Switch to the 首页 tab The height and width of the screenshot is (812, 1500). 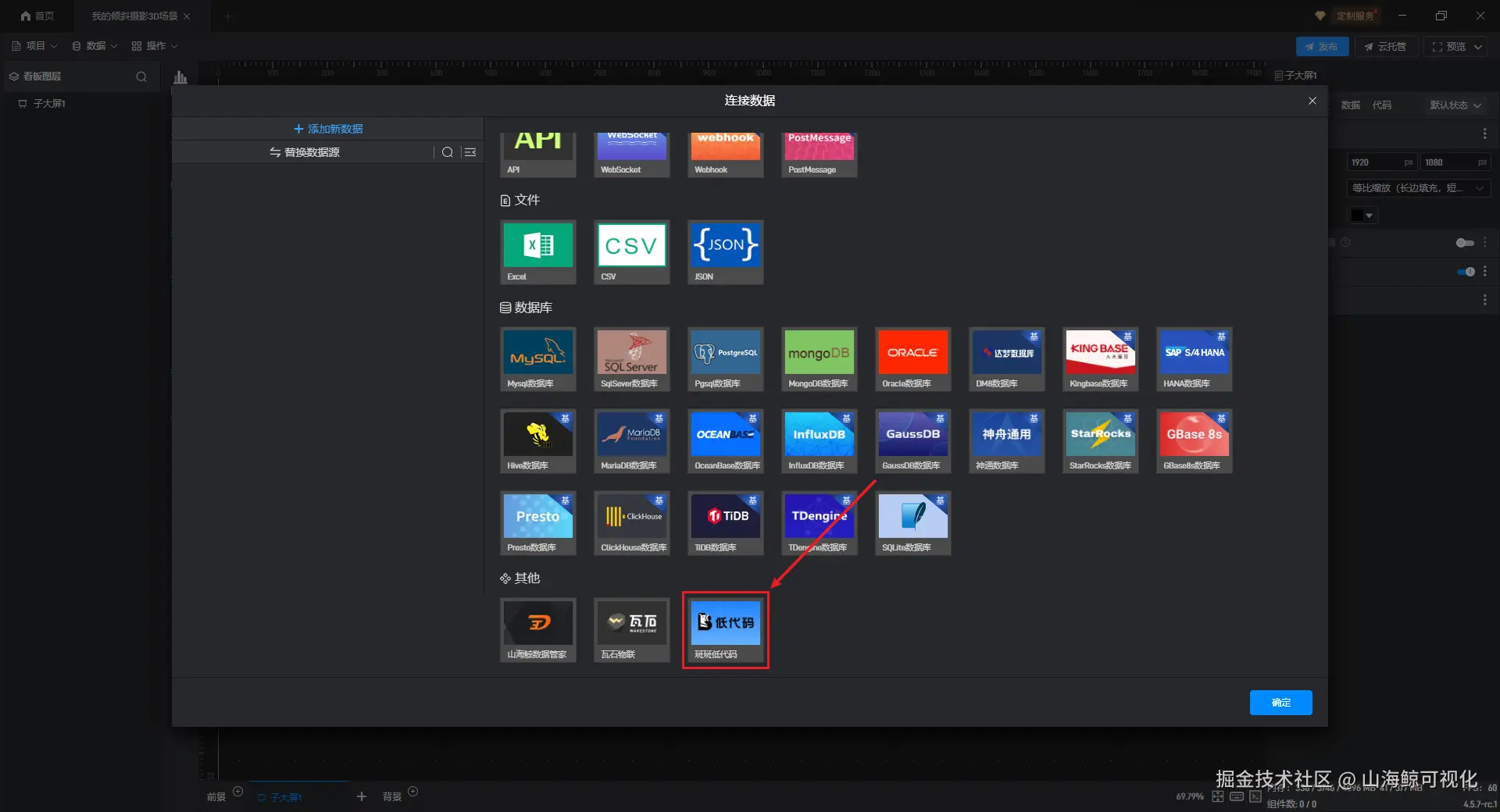point(37,16)
